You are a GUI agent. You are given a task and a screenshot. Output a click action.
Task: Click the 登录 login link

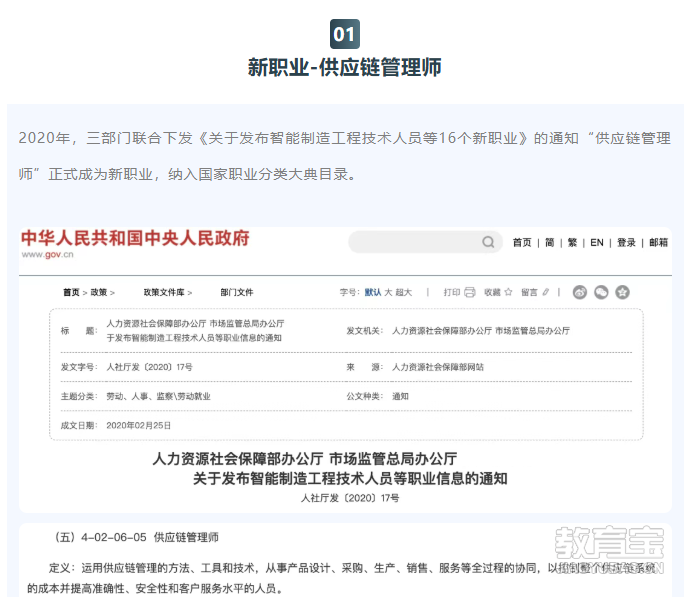point(626,242)
